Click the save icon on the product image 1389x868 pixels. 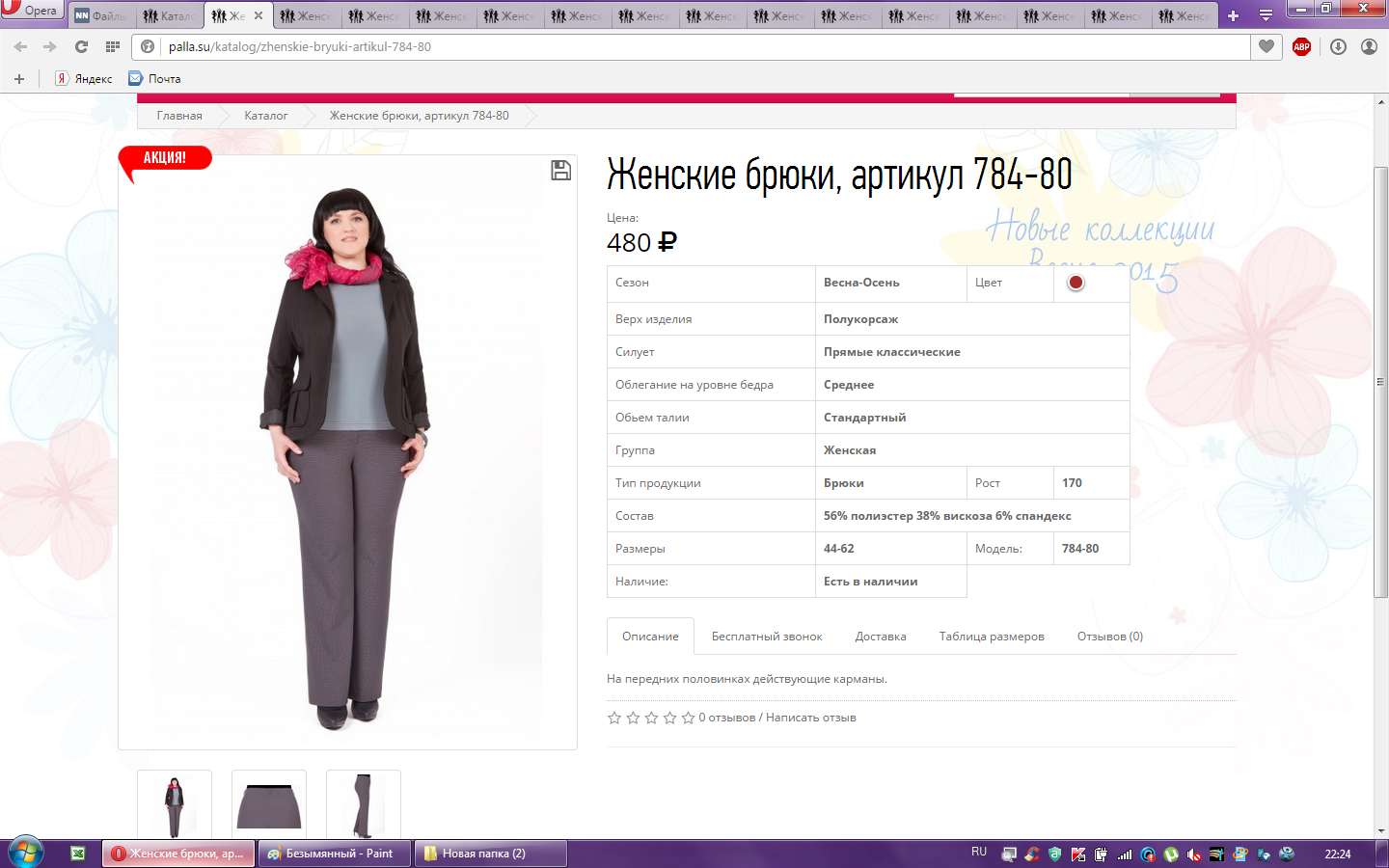click(x=560, y=171)
